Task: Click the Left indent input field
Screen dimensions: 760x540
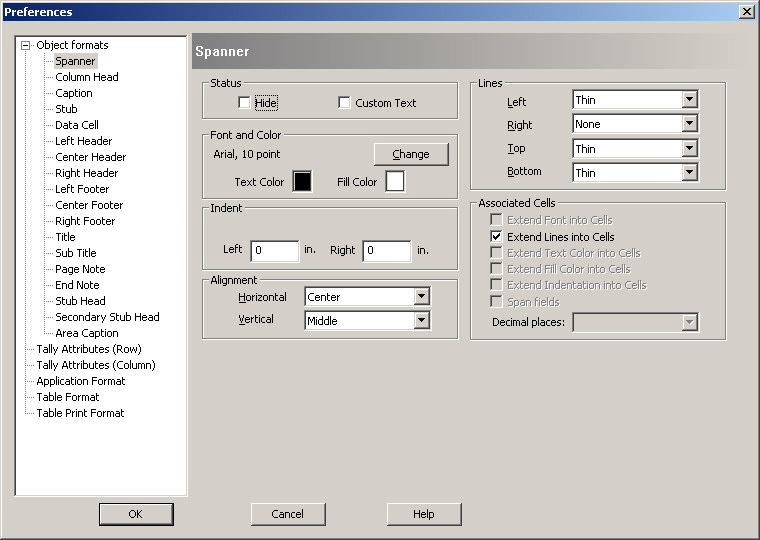Action: tap(274, 250)
